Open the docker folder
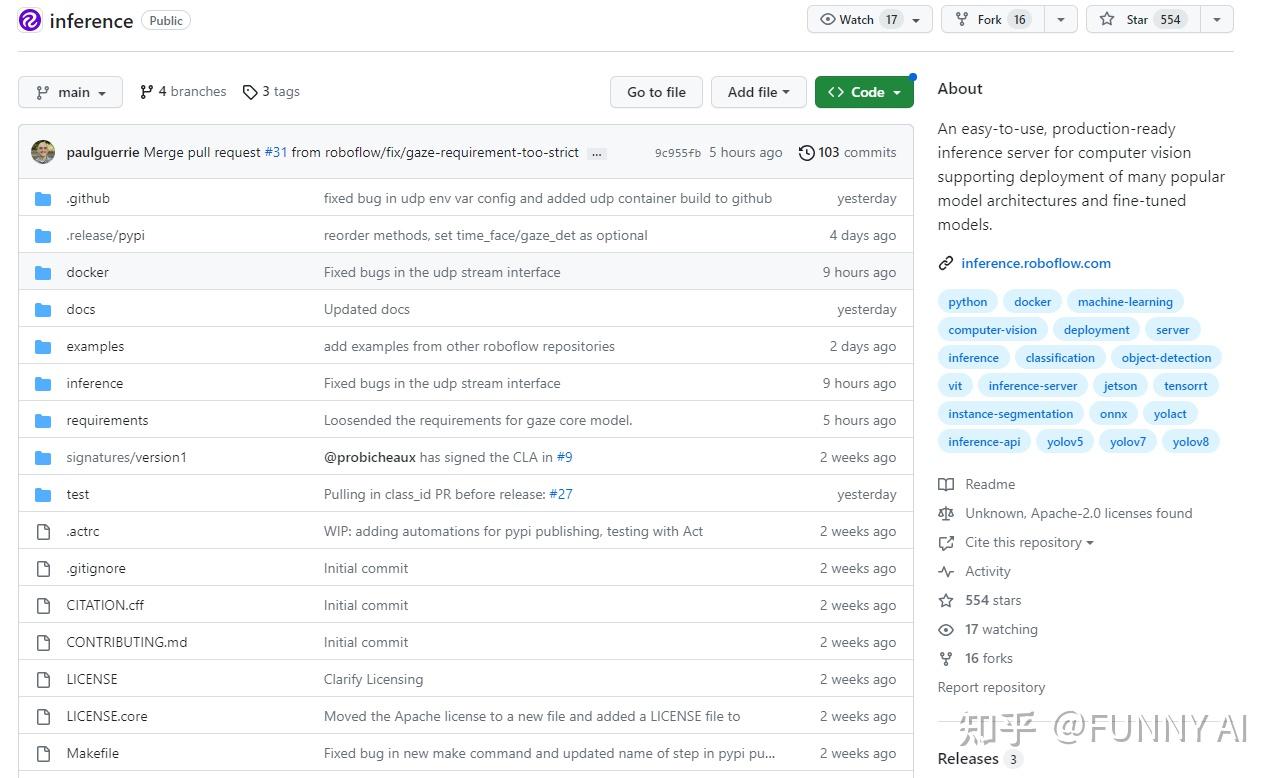 pyautogui.click(x=88, y=272)
